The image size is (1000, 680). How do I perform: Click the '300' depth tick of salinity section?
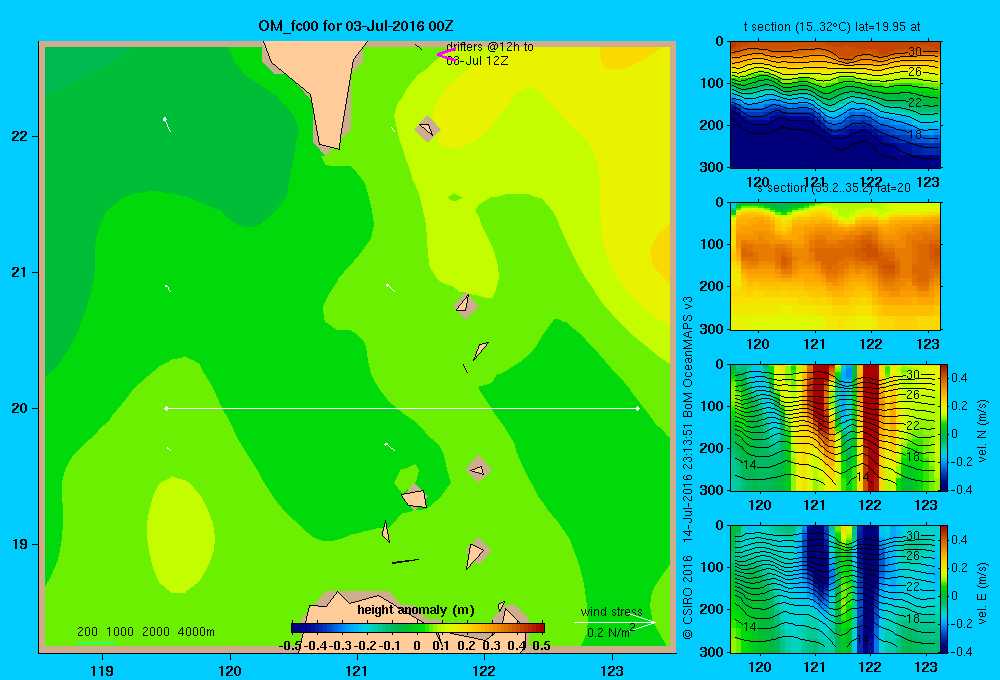click(712, 329)
